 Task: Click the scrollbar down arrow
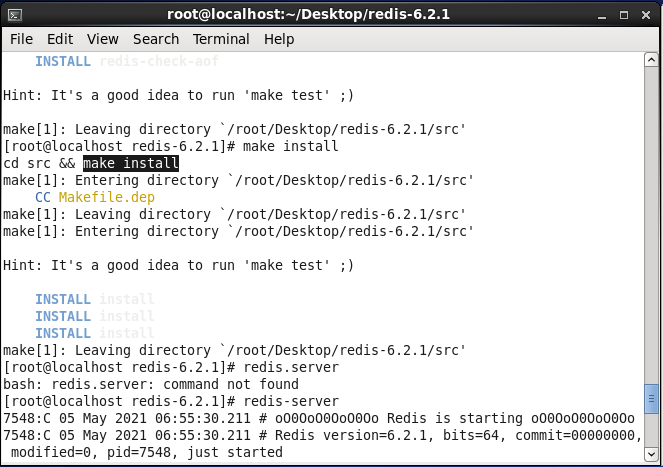(651, 455)
